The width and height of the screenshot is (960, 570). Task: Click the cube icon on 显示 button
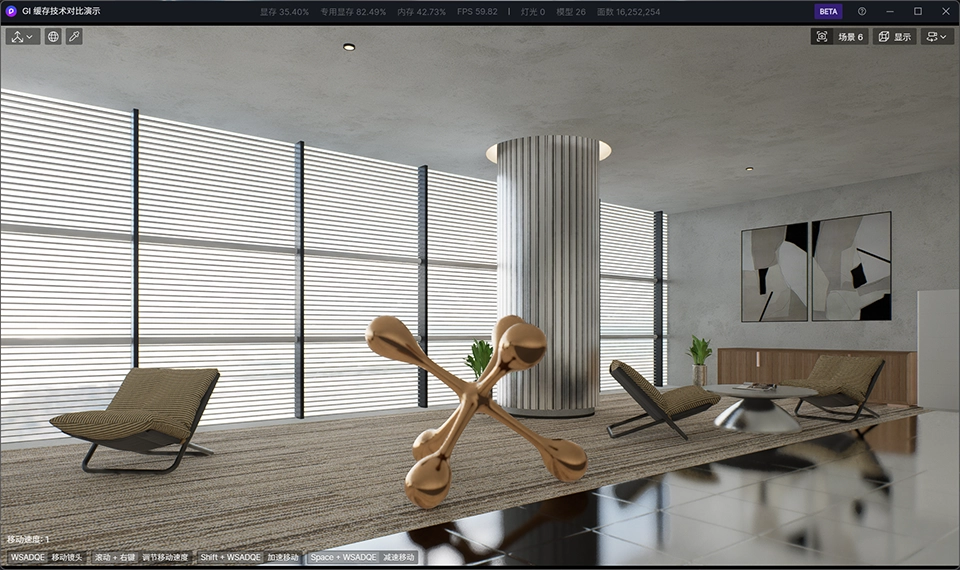[x=883, y=37]
